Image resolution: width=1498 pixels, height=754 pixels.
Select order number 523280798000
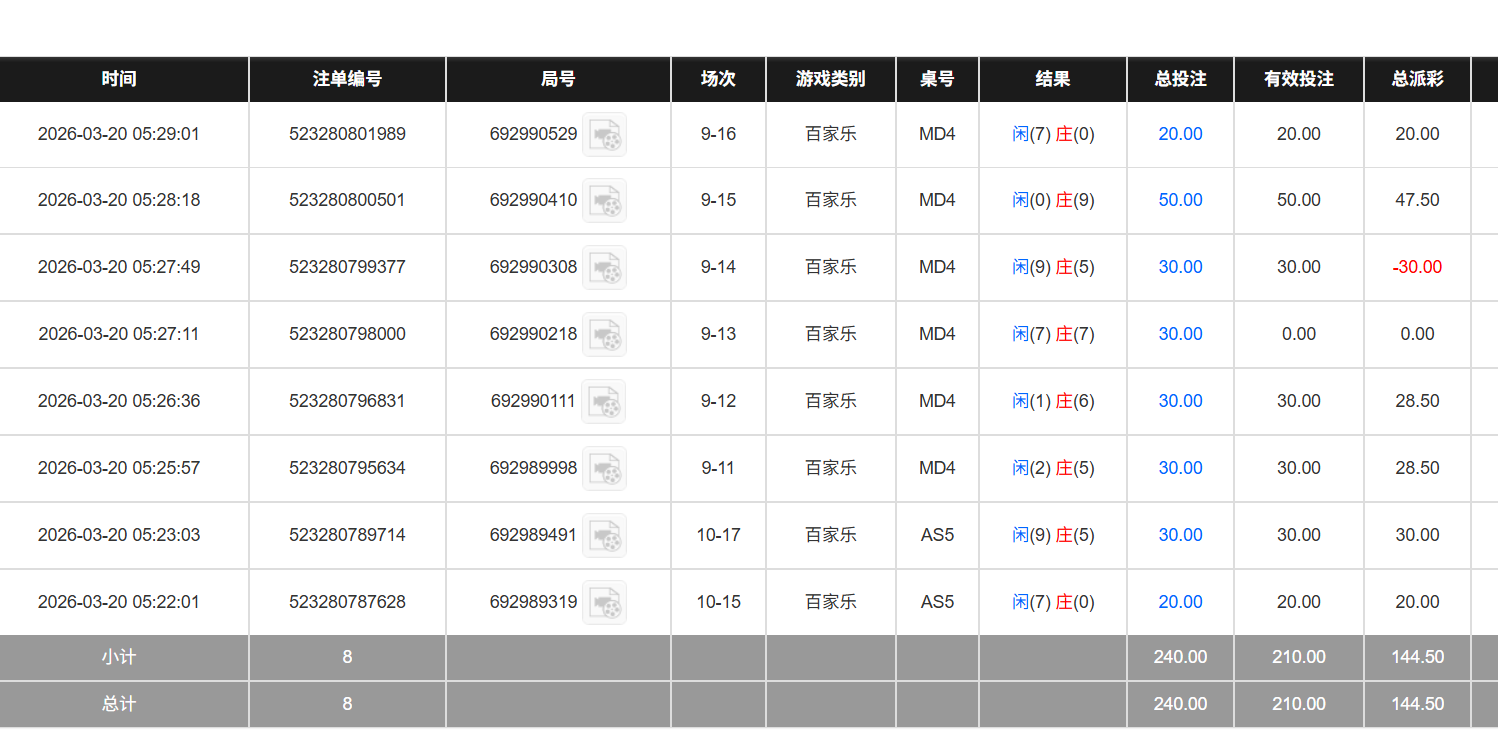pyautogui.click(x=347, y=334)
